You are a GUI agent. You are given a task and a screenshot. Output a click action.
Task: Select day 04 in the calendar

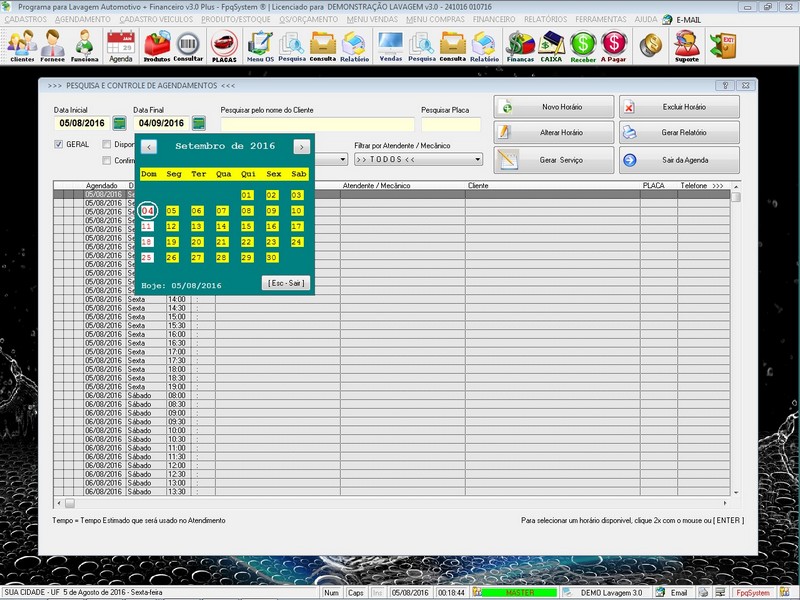pos(147,211)
